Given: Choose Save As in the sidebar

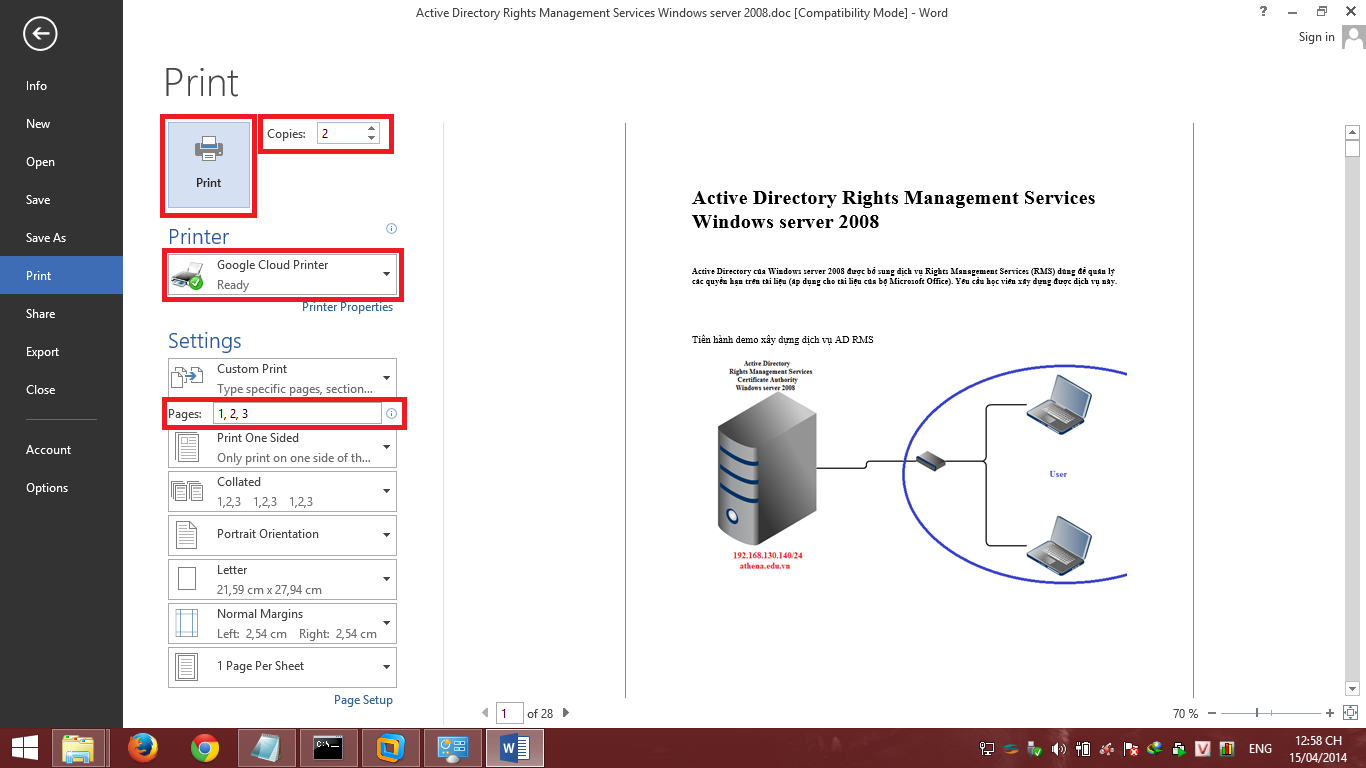Looking at the screenshot, I should click(x=61, y=238).
